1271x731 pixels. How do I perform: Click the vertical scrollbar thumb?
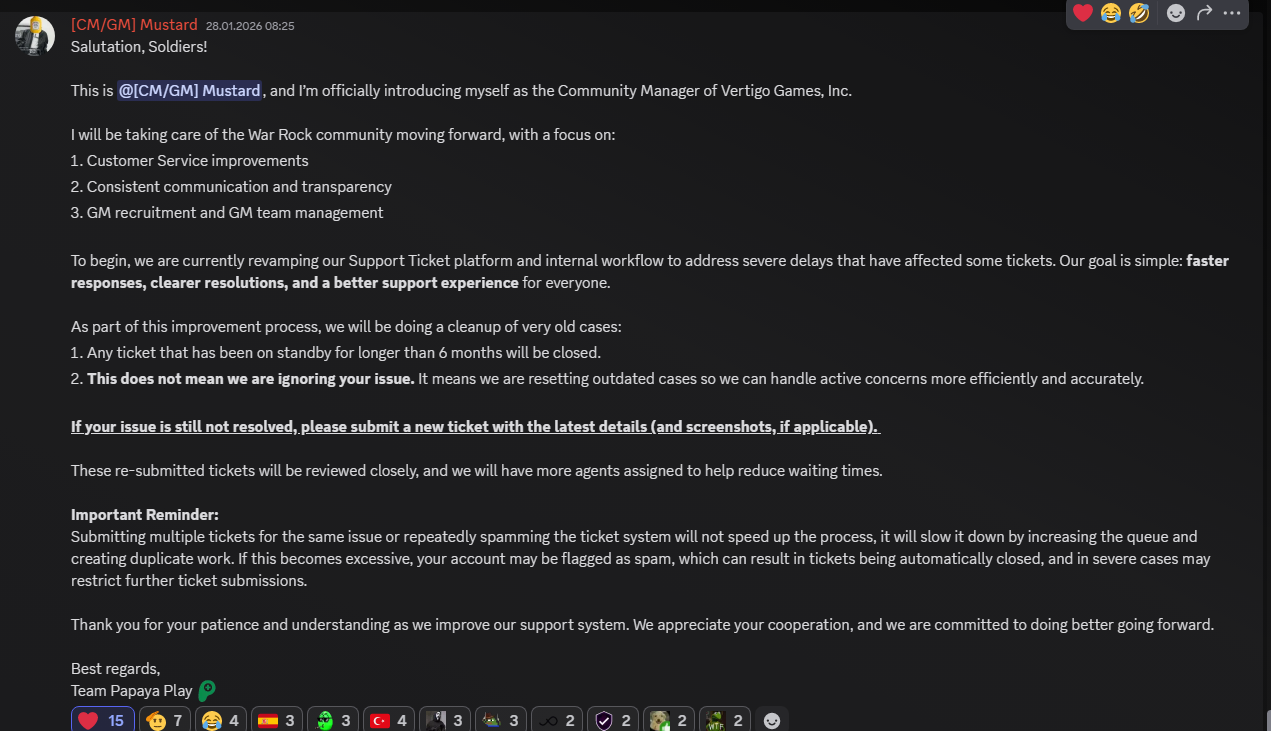pyautogui.click(x=1267, y=720)
